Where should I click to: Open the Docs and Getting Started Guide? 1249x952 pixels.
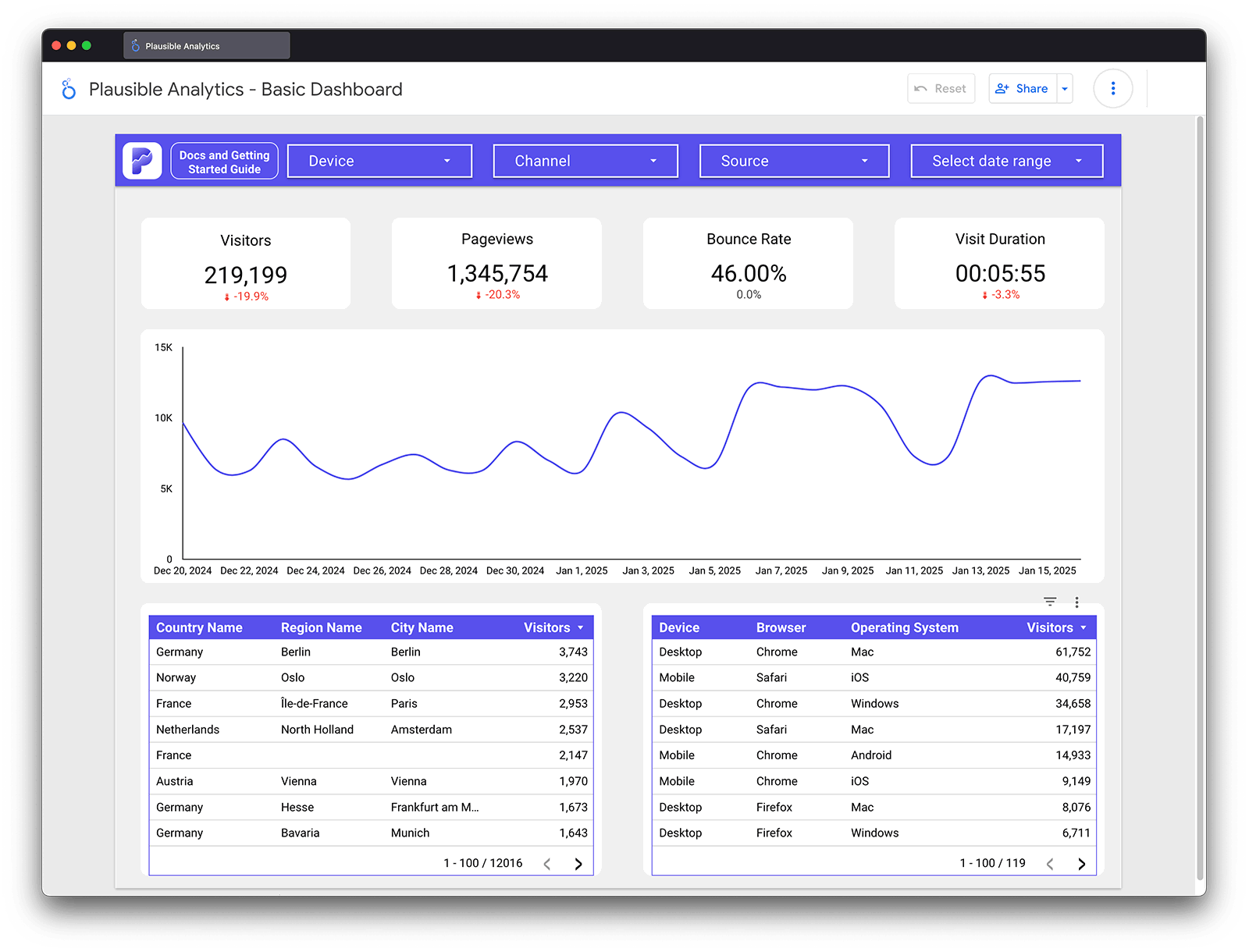[x=224, y=160]
